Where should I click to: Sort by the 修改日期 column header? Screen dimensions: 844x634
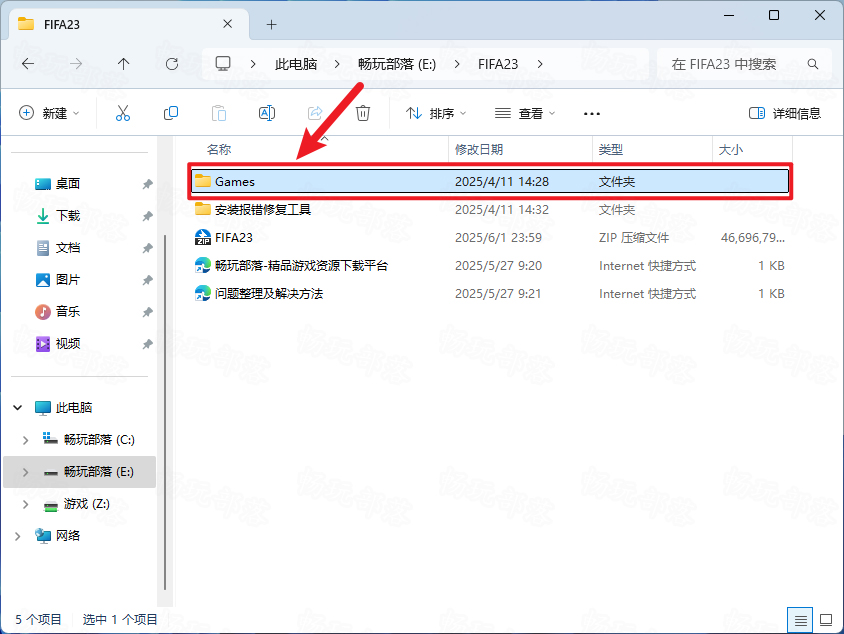[x=479, y=150]
